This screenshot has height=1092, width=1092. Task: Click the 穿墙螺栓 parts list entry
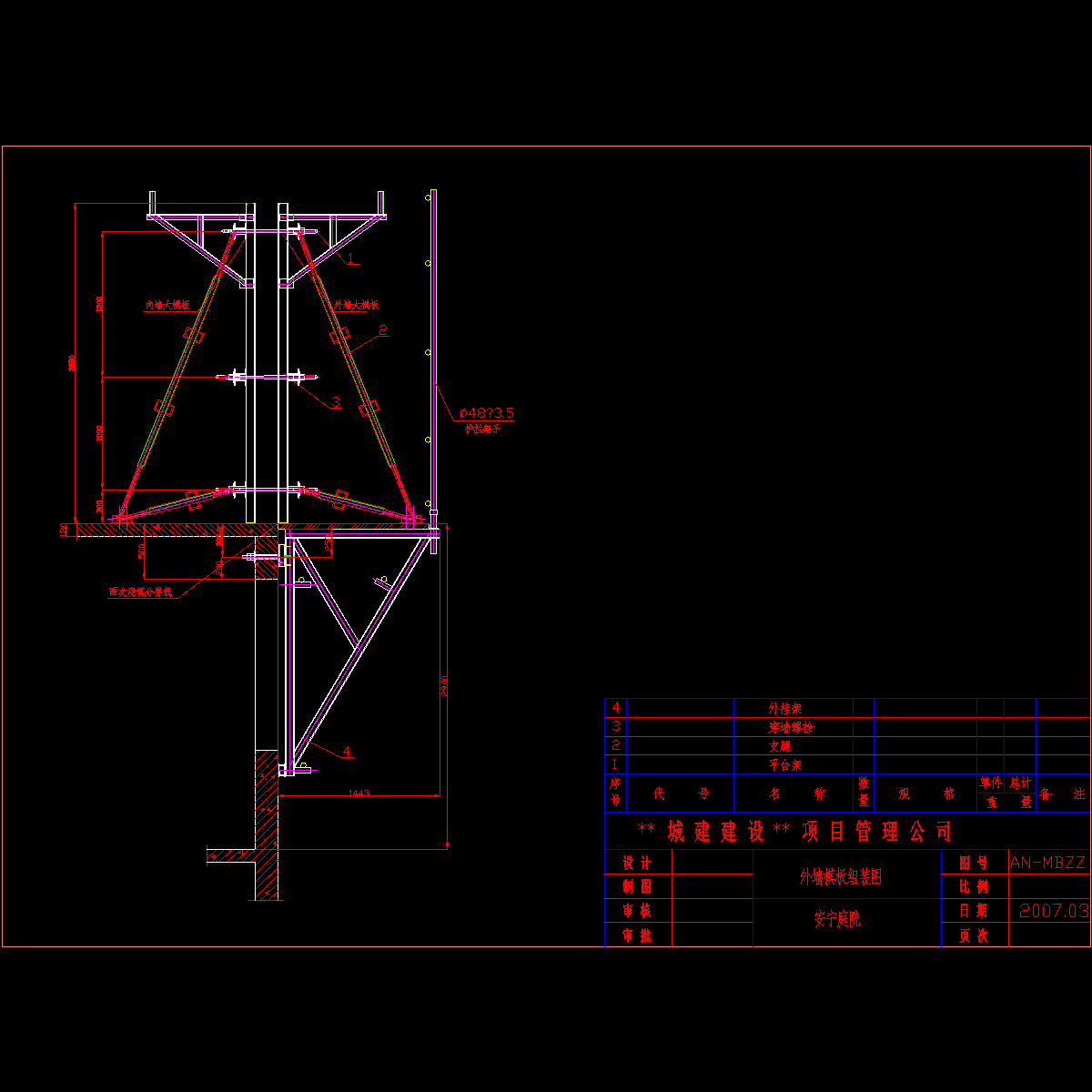point(791,727)
